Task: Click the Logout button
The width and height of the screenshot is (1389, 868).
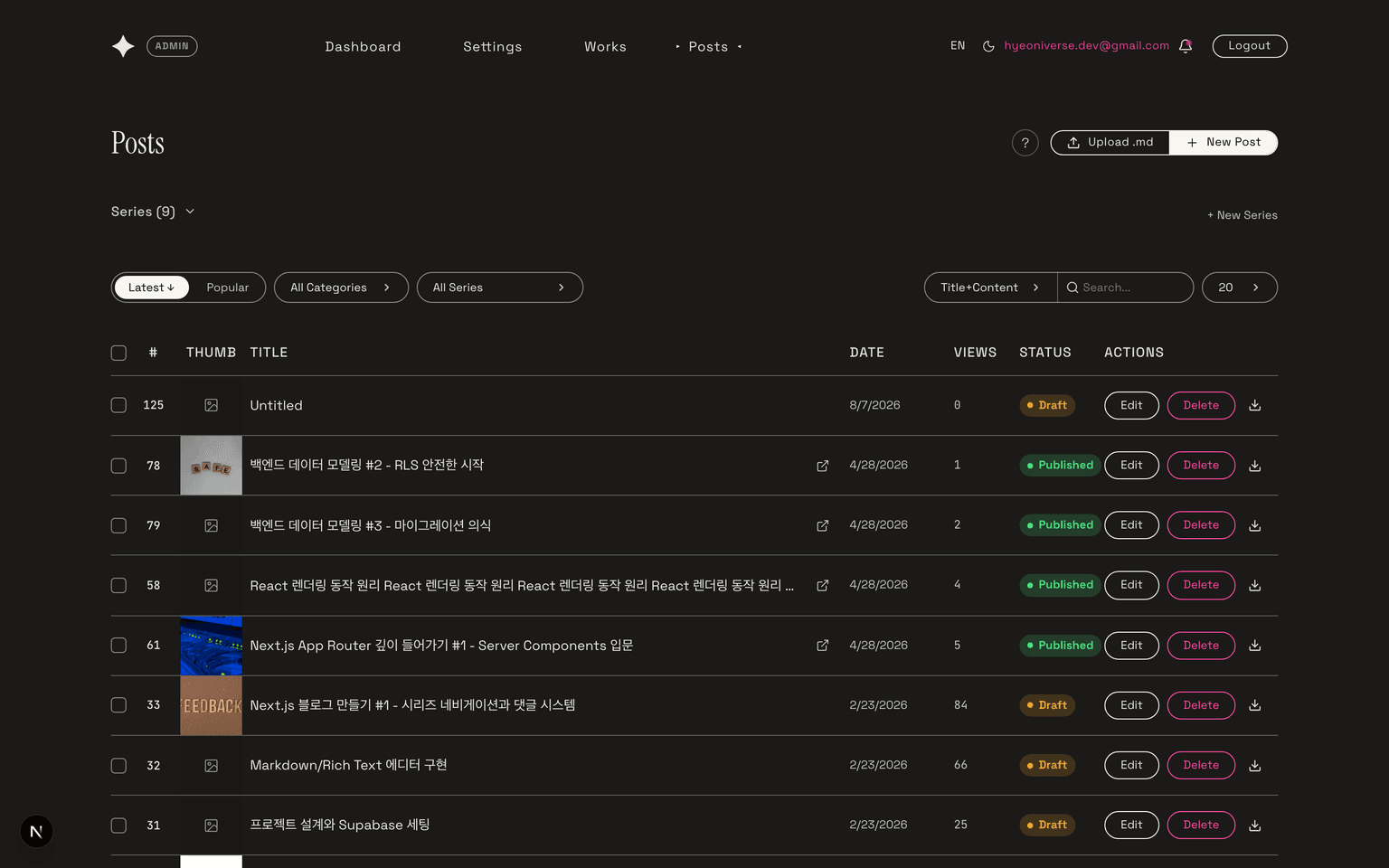Action: click(x=1250, y=46)
